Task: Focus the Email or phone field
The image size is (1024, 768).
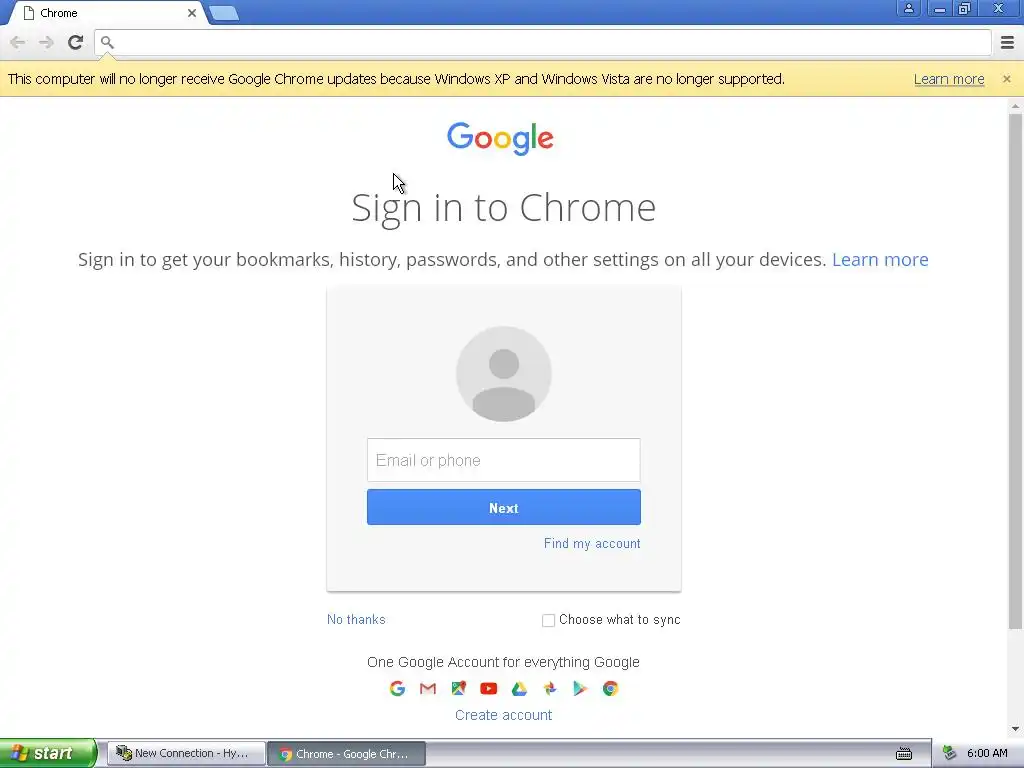Action: tap(504, 460)
